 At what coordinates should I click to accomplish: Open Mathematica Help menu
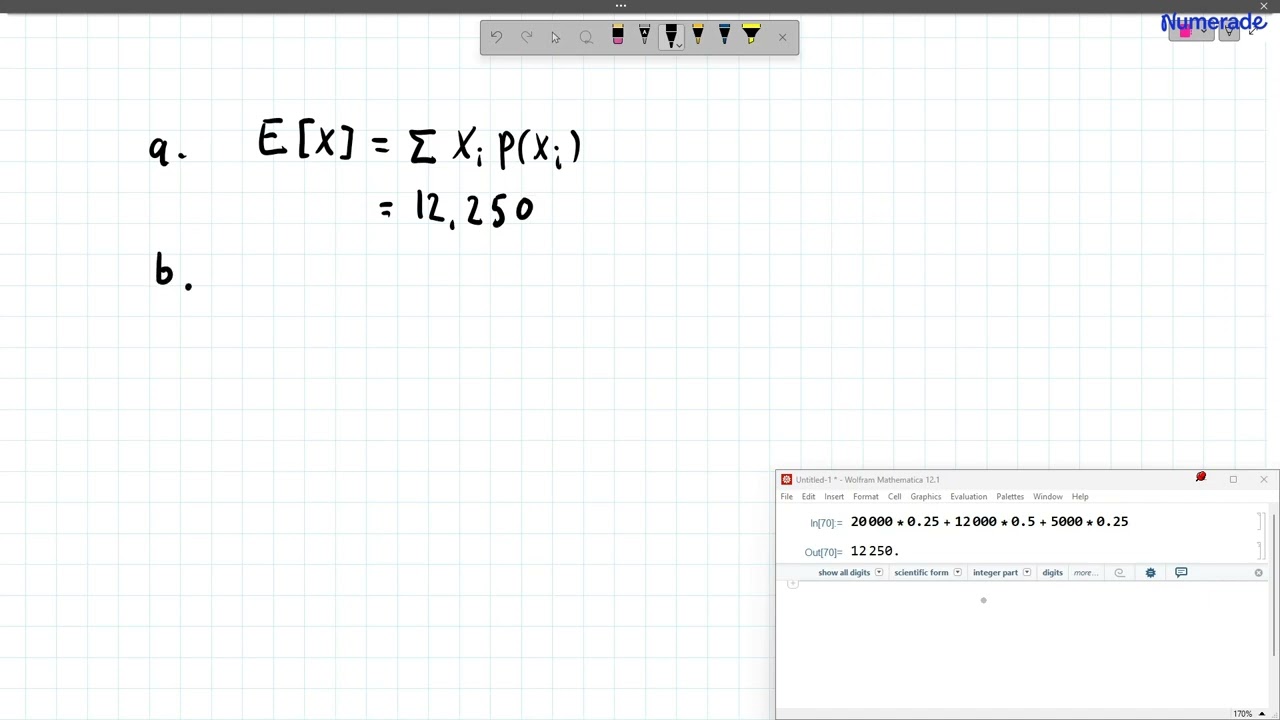pyautogui.click(x=1080, y=496)
